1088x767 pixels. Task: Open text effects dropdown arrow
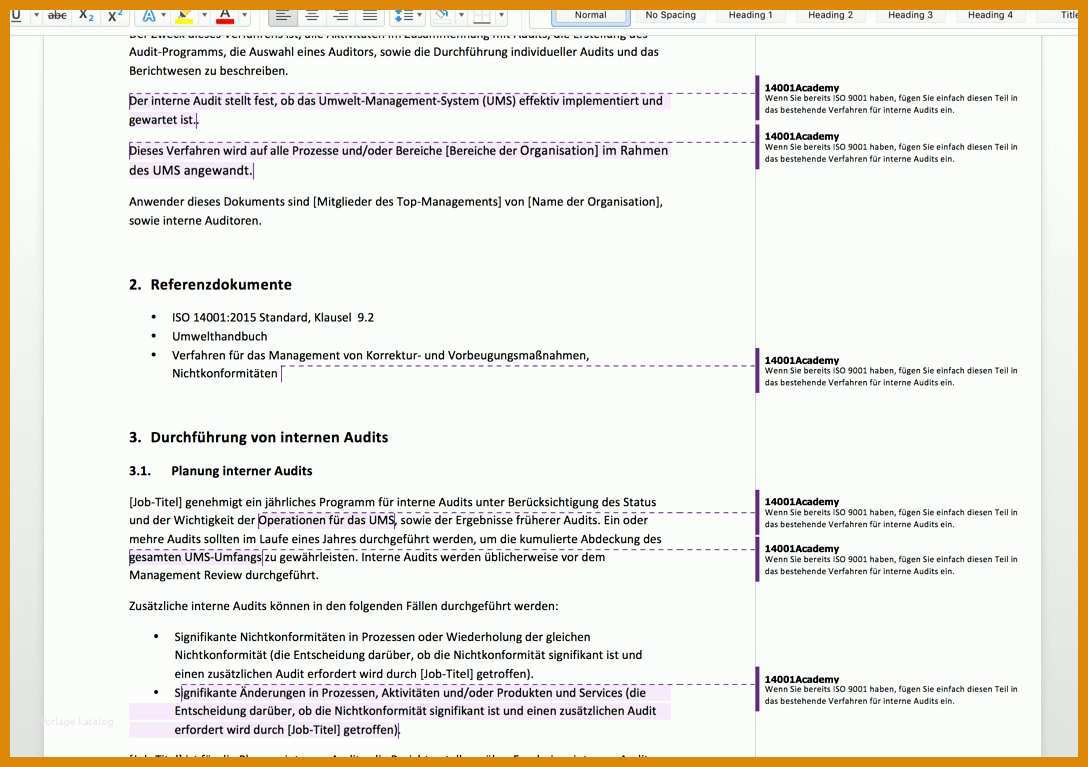tap(164, 15)
